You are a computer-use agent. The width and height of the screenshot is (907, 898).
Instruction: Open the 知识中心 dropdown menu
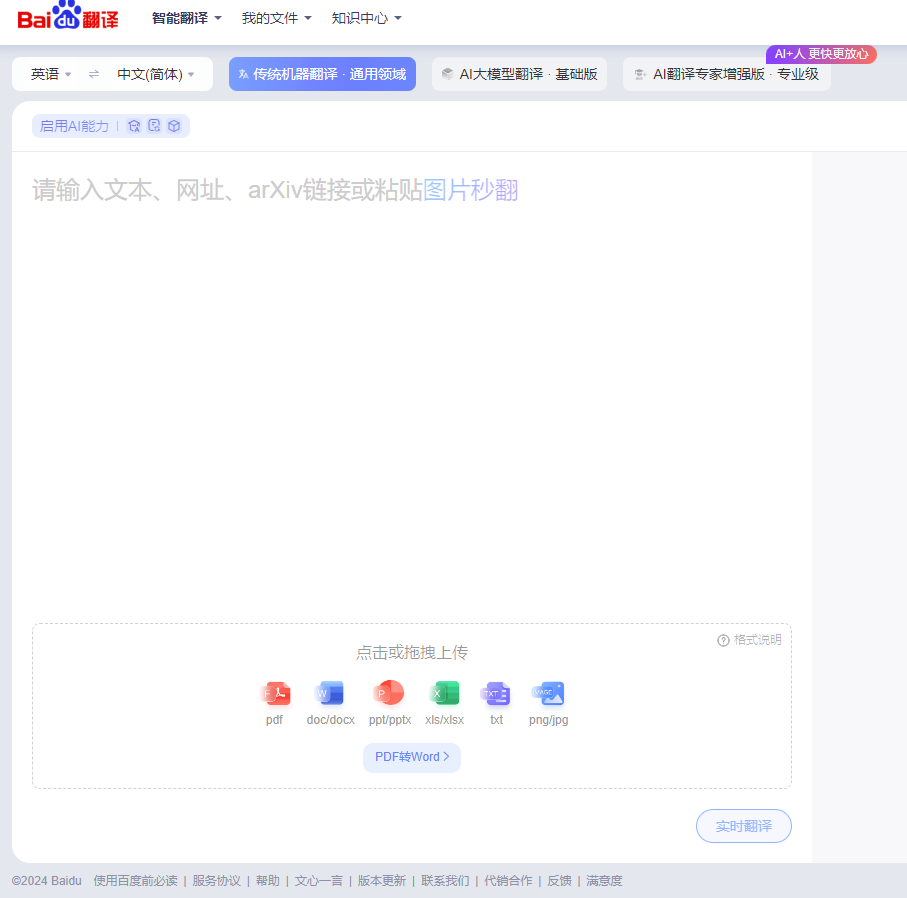coord(366,19)
